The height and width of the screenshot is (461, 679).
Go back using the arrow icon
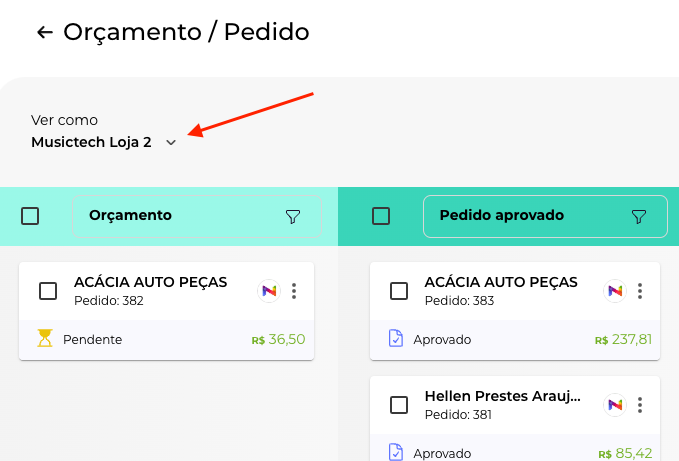(x=44, y=32)
